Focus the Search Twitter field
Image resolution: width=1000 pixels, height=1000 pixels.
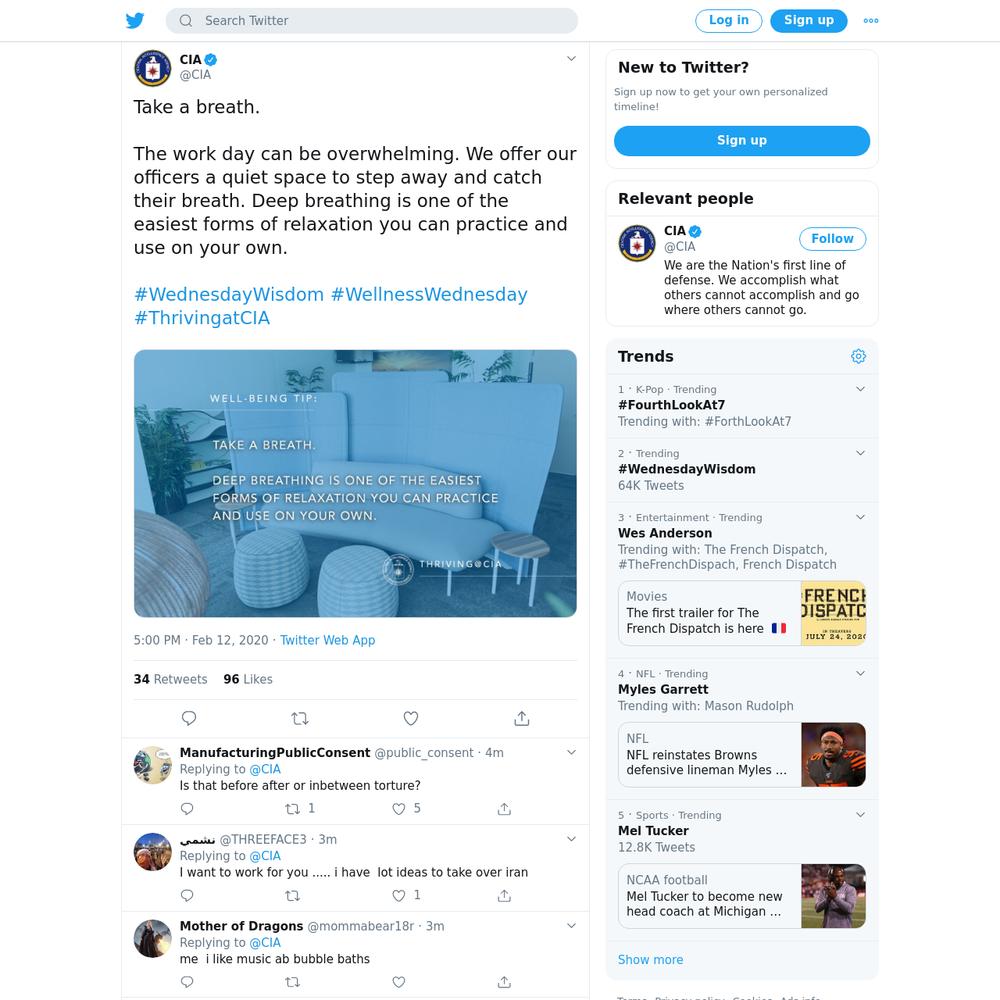tap(372, 20)
